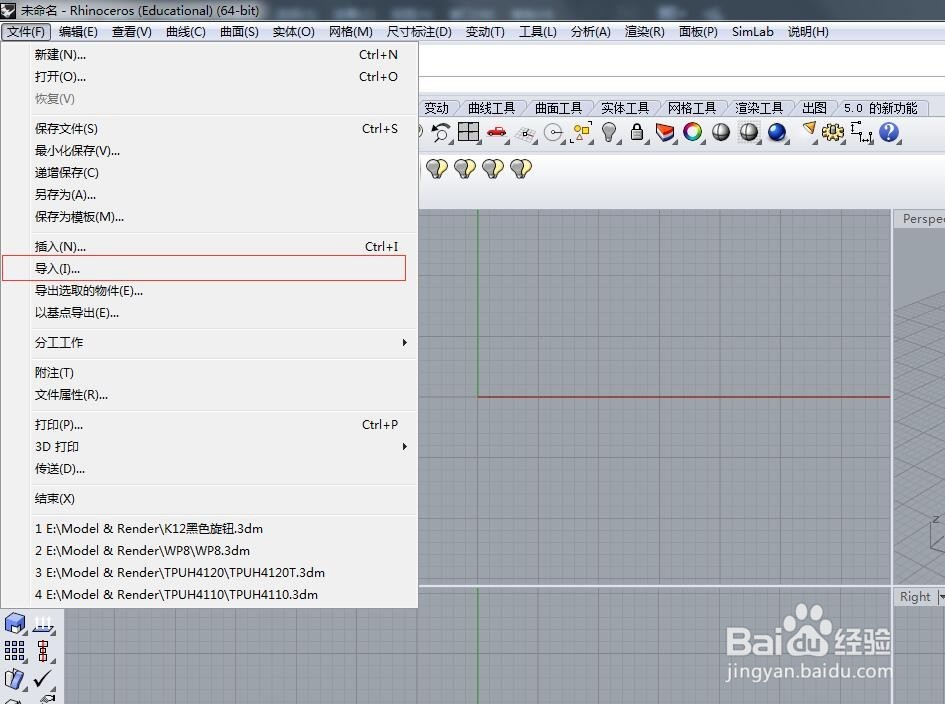Viewport: 945px width, 704px height.
Task: Click the red car named-view icon
Action: click(497, 132)
